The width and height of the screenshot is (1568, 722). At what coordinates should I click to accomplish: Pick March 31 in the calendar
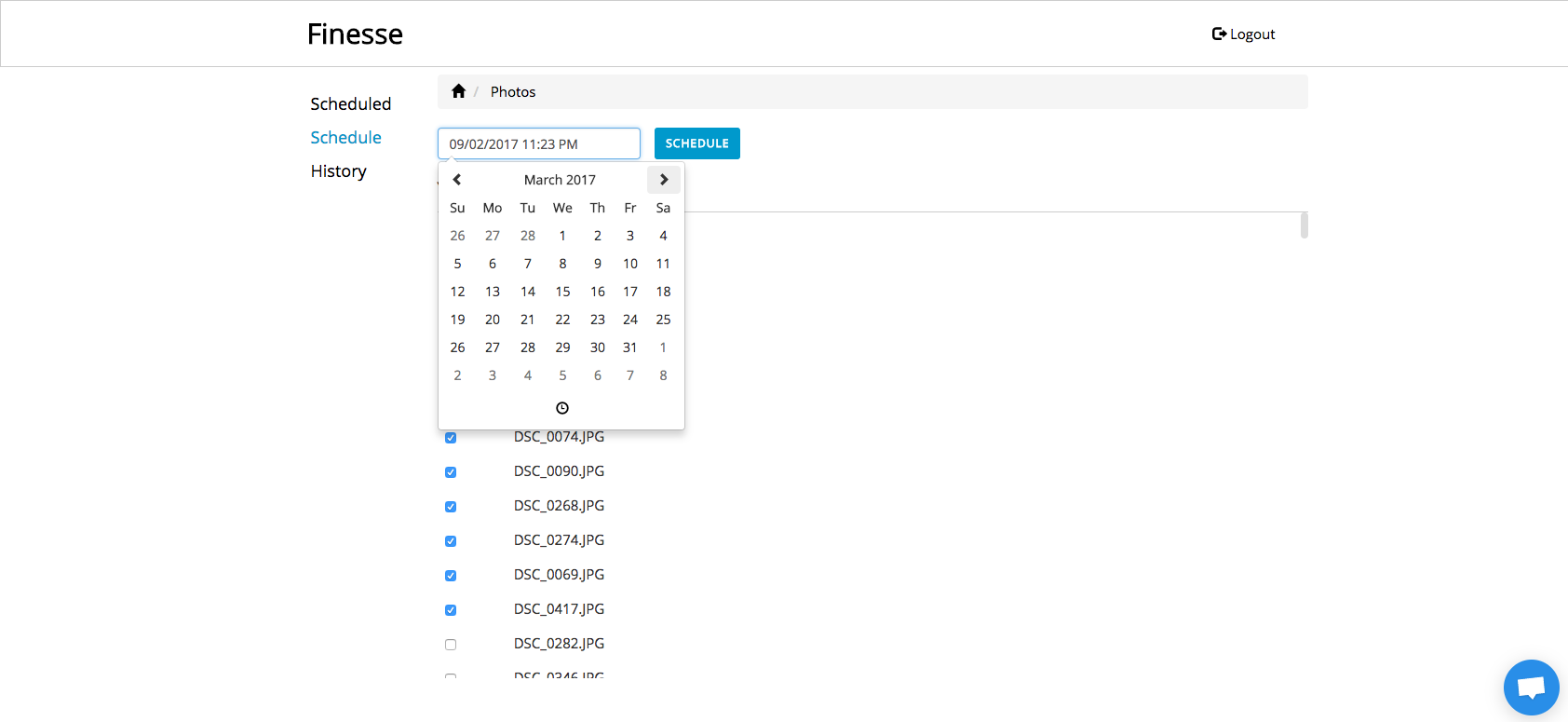click(x=630, y=347)
